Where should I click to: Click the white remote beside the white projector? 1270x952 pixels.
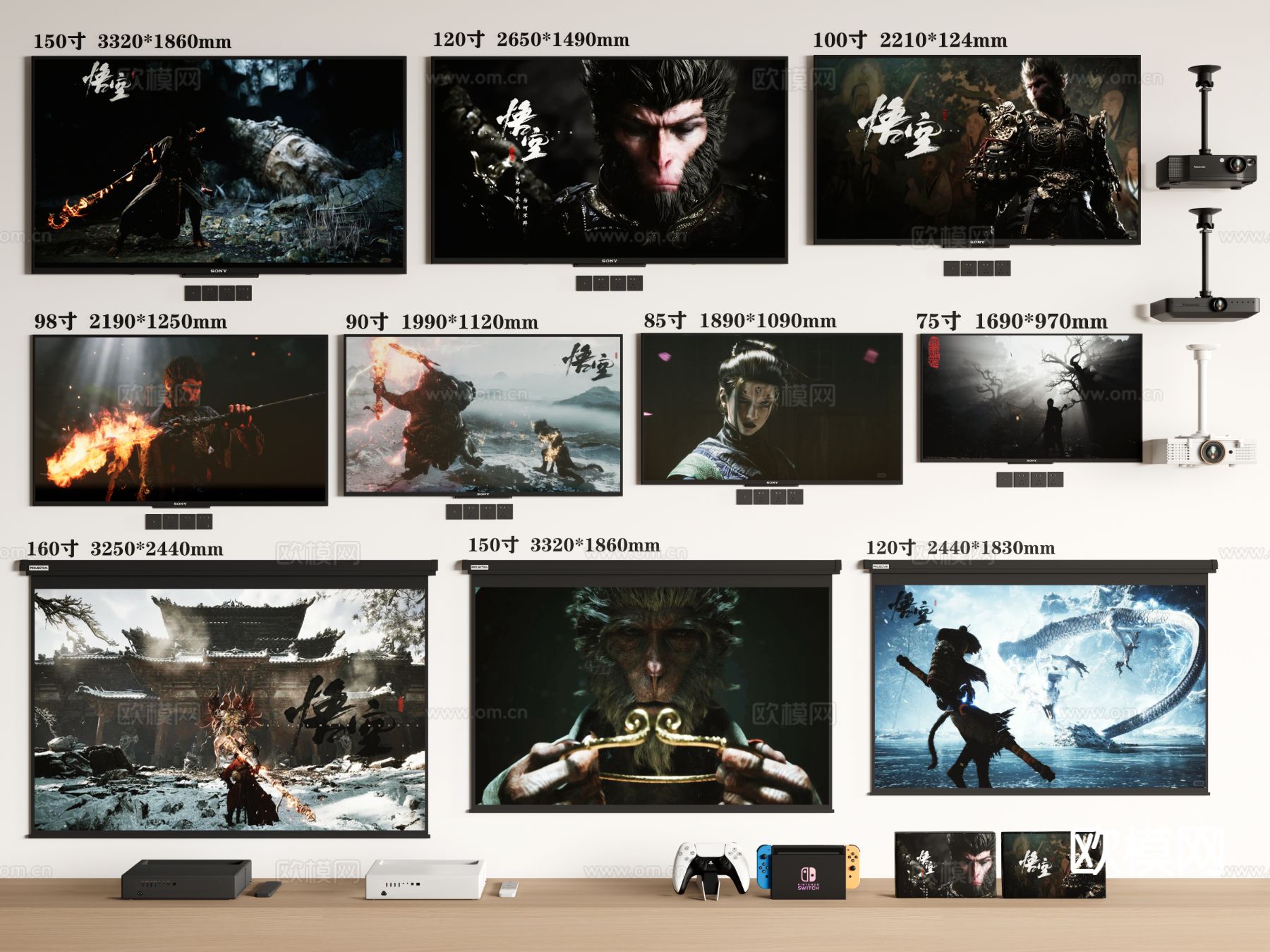click(508, 889)
